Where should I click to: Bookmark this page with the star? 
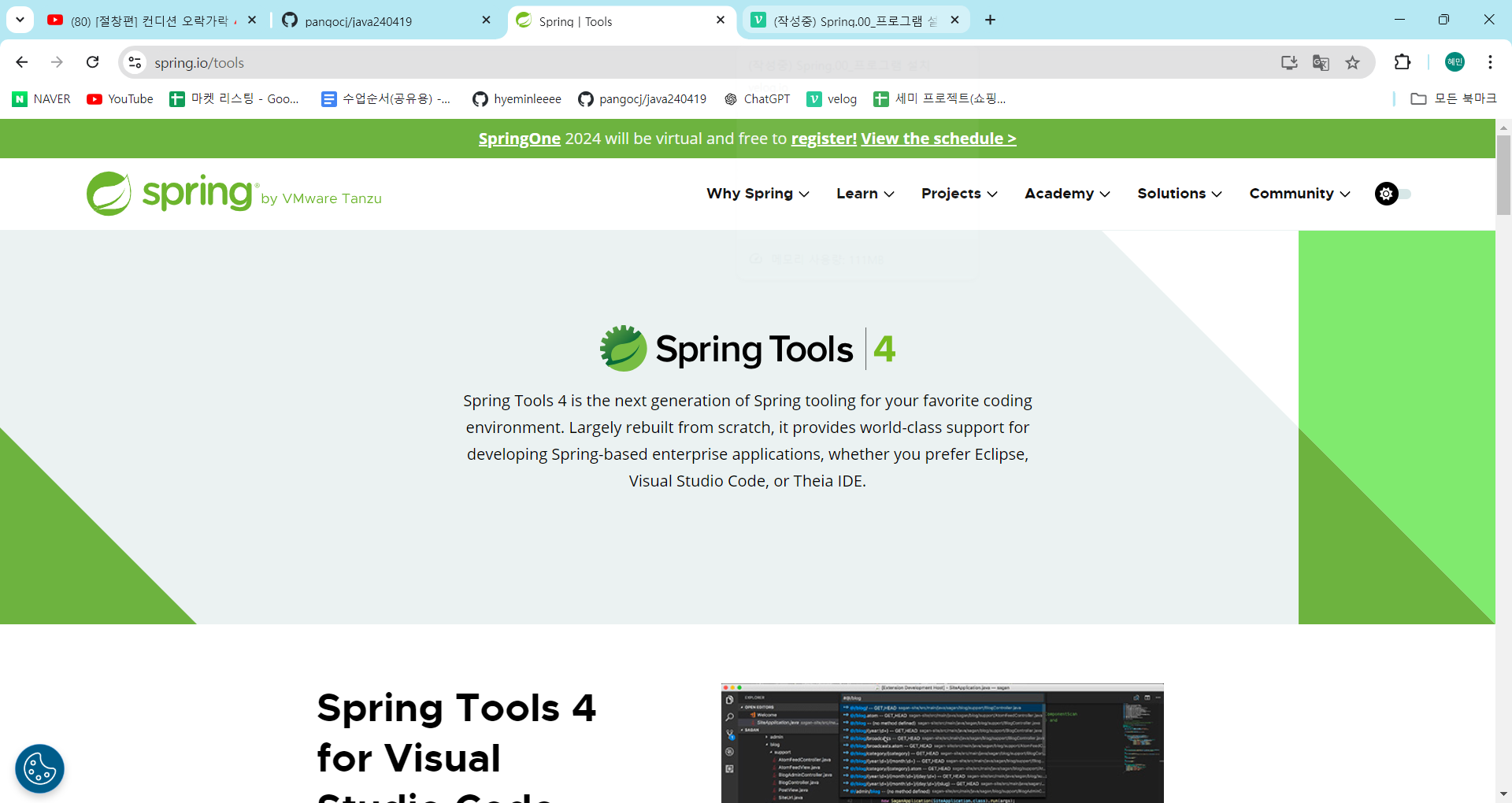pyautogui.click(x=1352, y=62)
